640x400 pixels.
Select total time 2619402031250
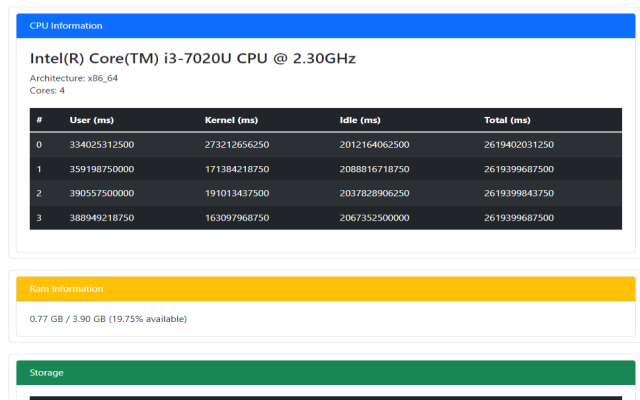click(x=519, y=144)
